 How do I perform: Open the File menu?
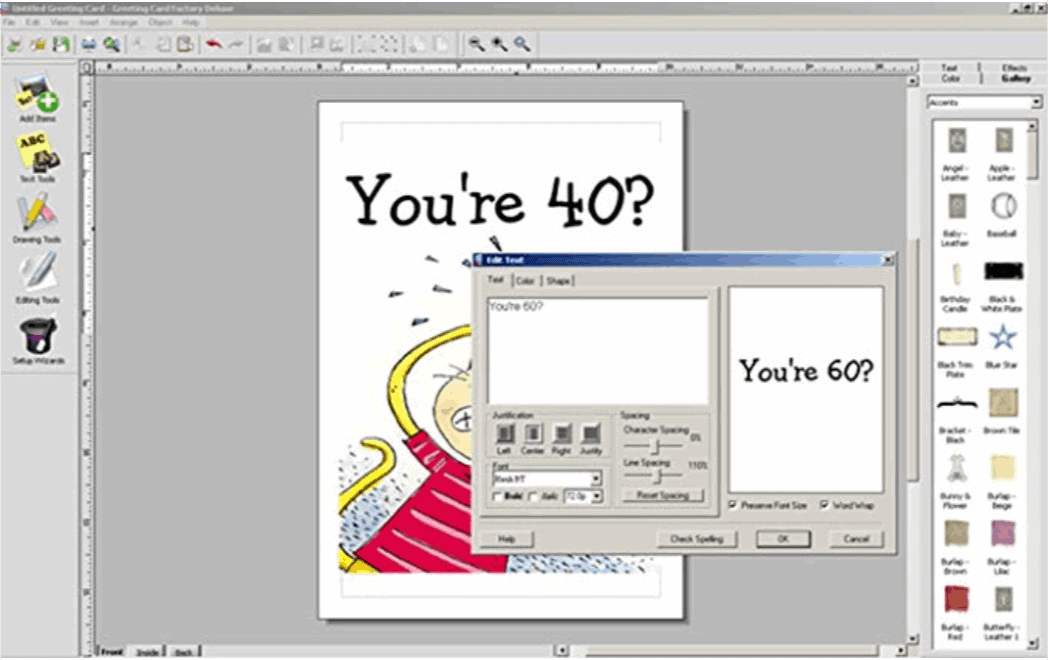point(9,23)
